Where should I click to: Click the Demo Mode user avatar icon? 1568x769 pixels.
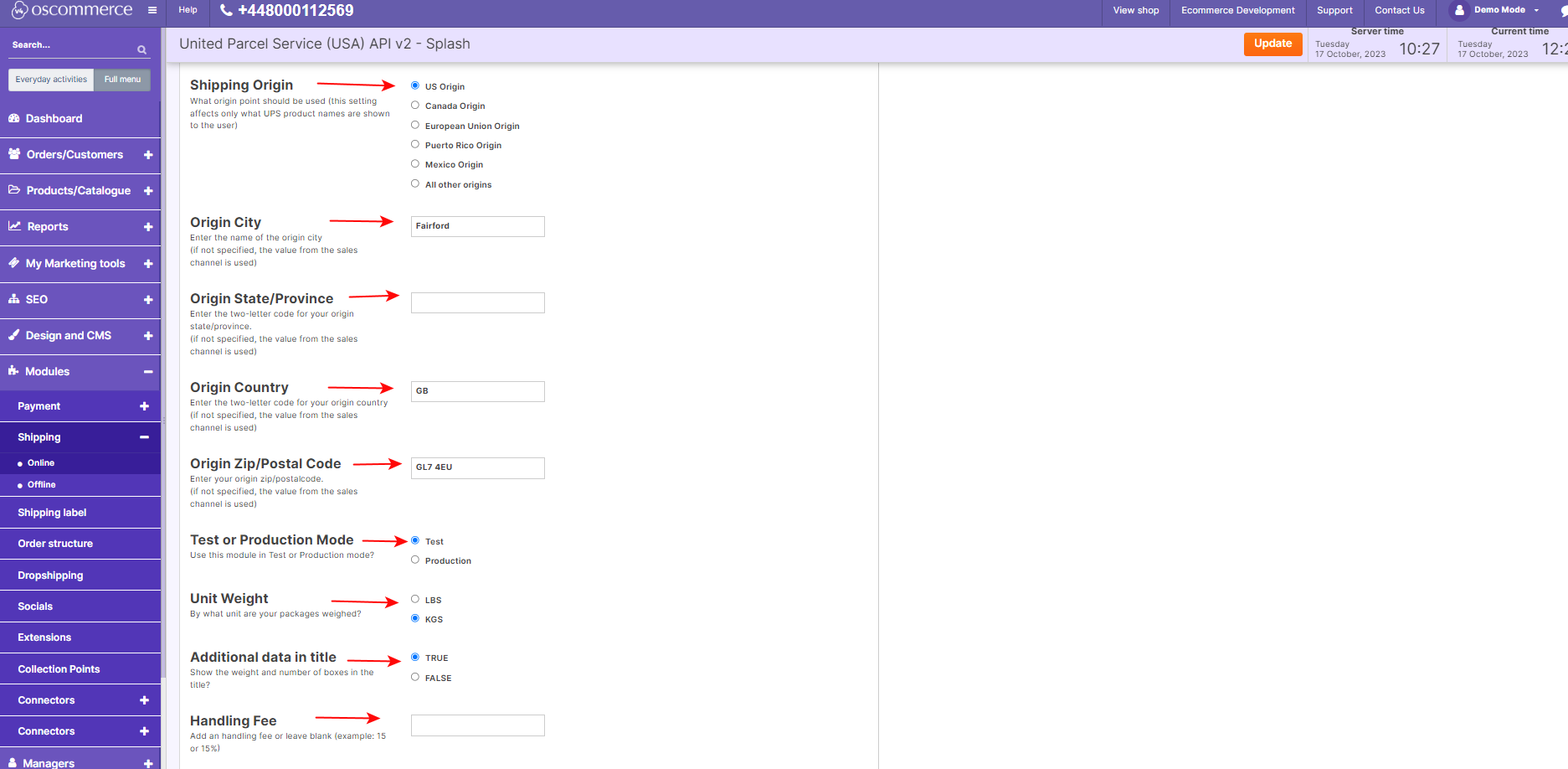coord(1459,11)
